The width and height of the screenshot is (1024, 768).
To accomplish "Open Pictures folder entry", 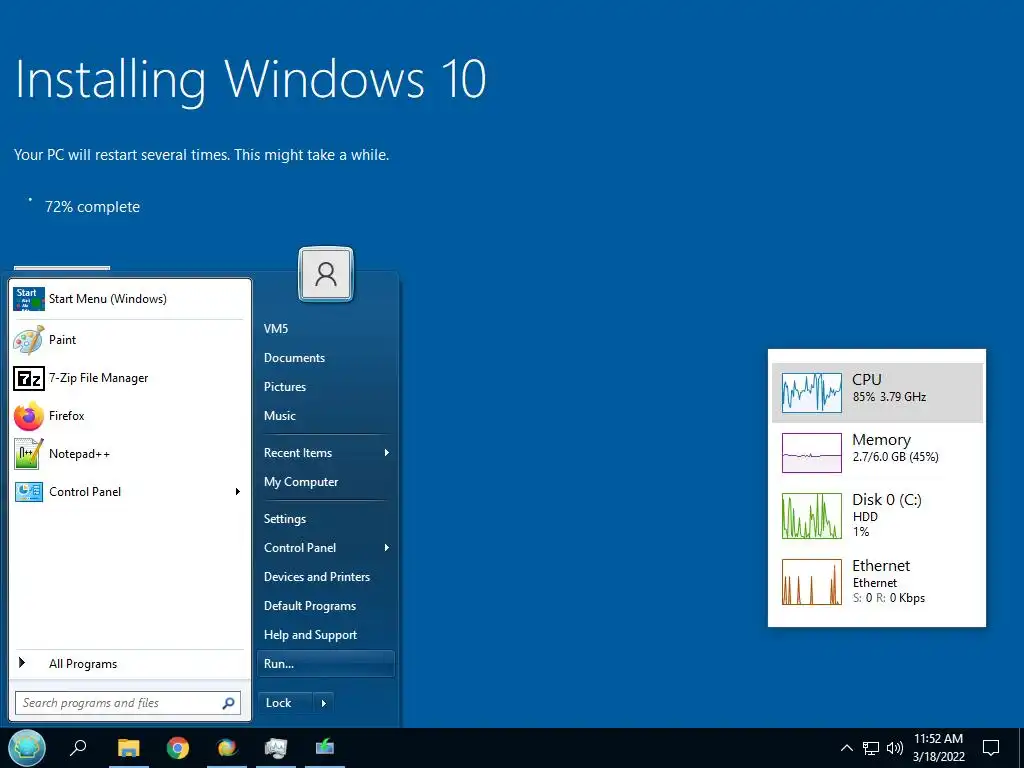I will 285,387.
